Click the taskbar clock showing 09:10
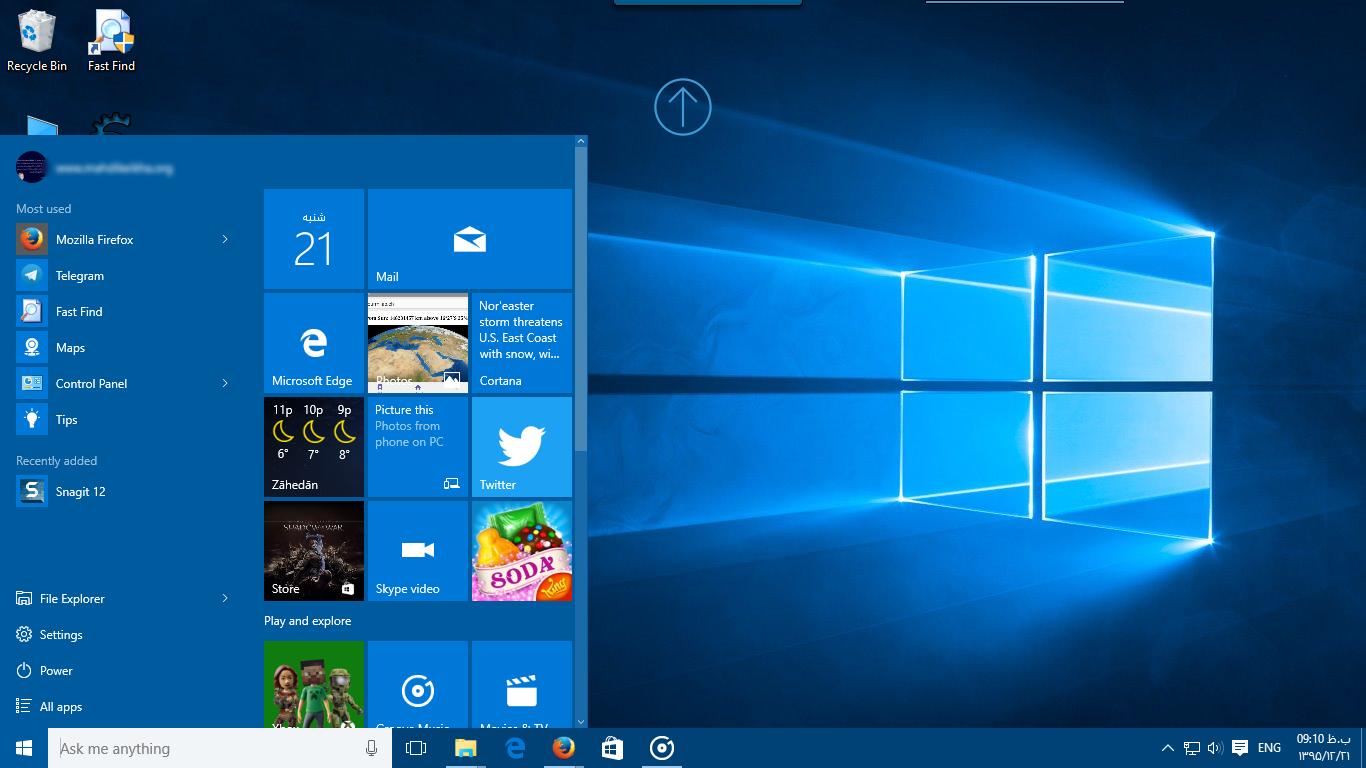The image size is (1366, 768). click(1324, 748)
